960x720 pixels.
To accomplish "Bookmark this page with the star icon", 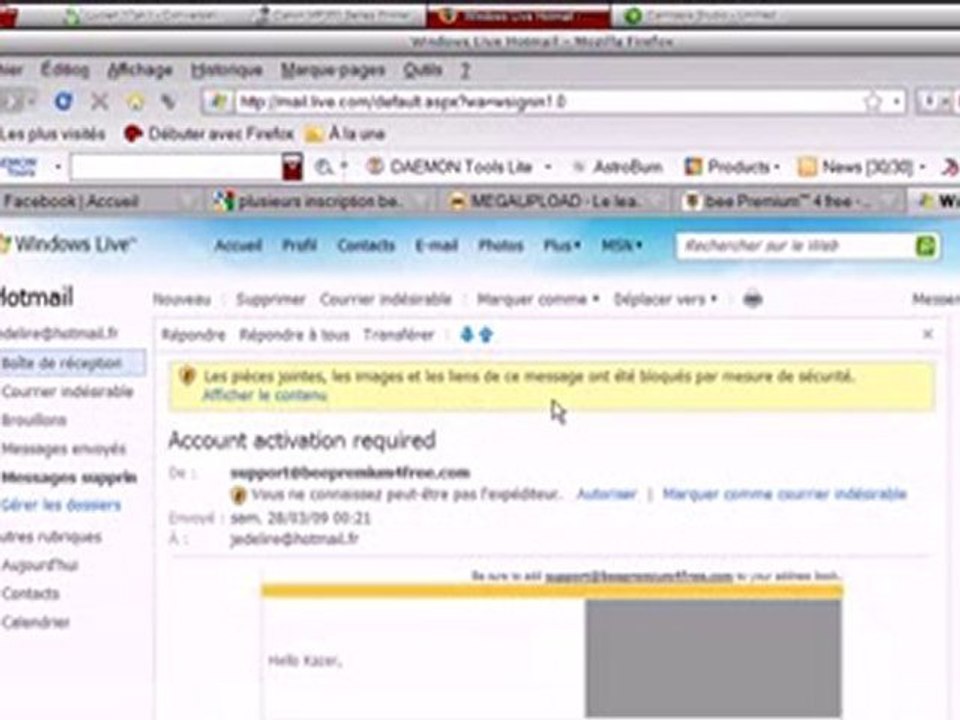I will [873, 102].
